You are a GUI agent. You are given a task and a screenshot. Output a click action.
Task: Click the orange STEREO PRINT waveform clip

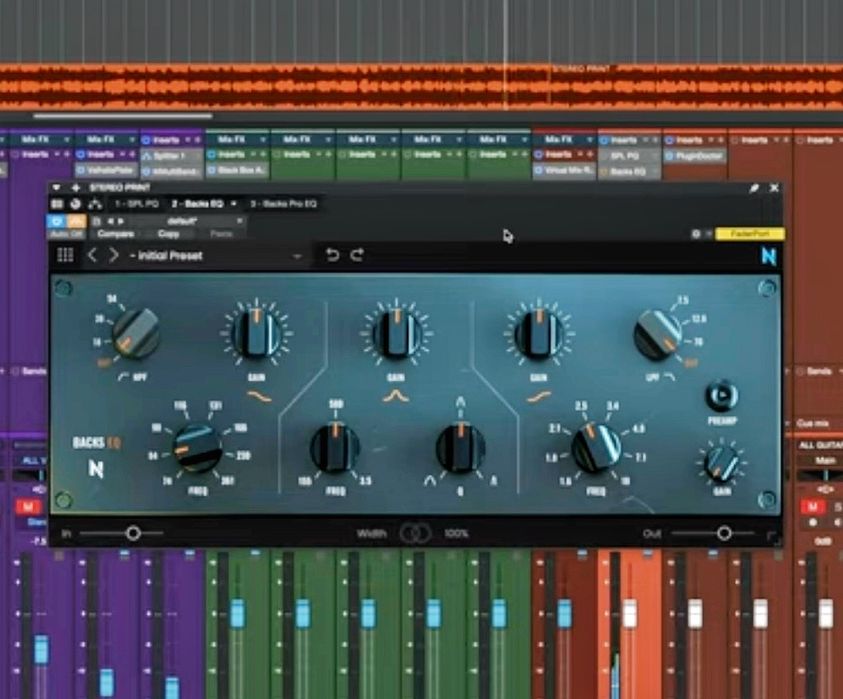(x=422, y=88)
